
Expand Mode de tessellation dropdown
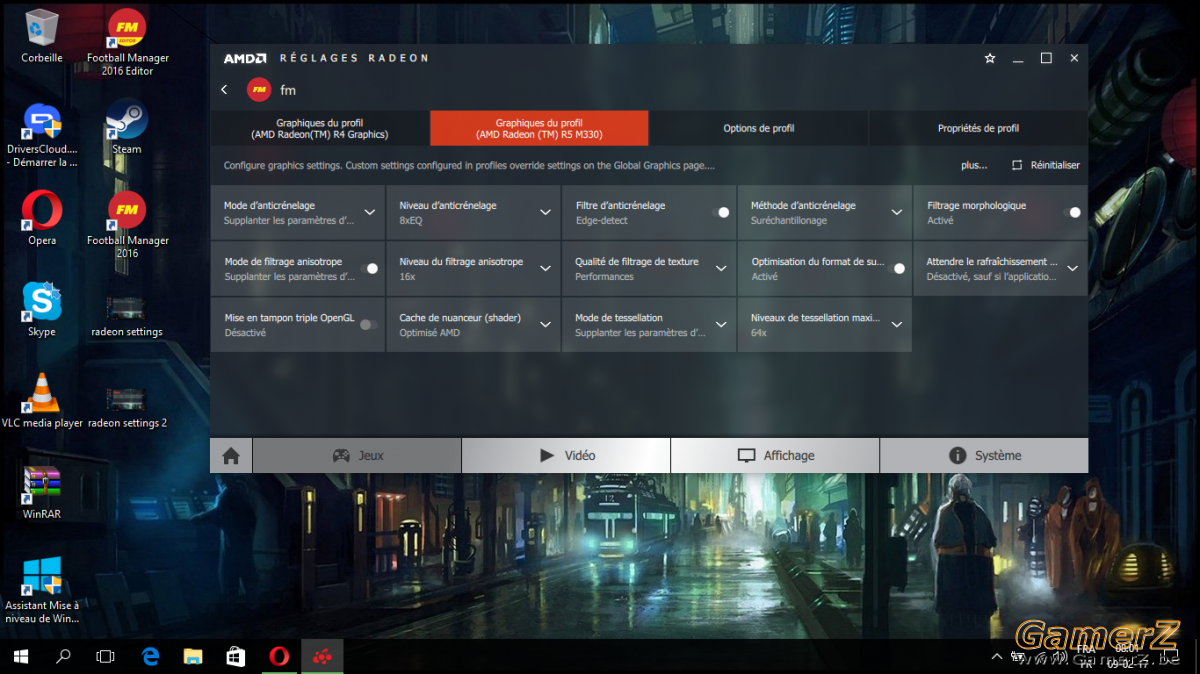pyautogui.click(x=721, y=324)
